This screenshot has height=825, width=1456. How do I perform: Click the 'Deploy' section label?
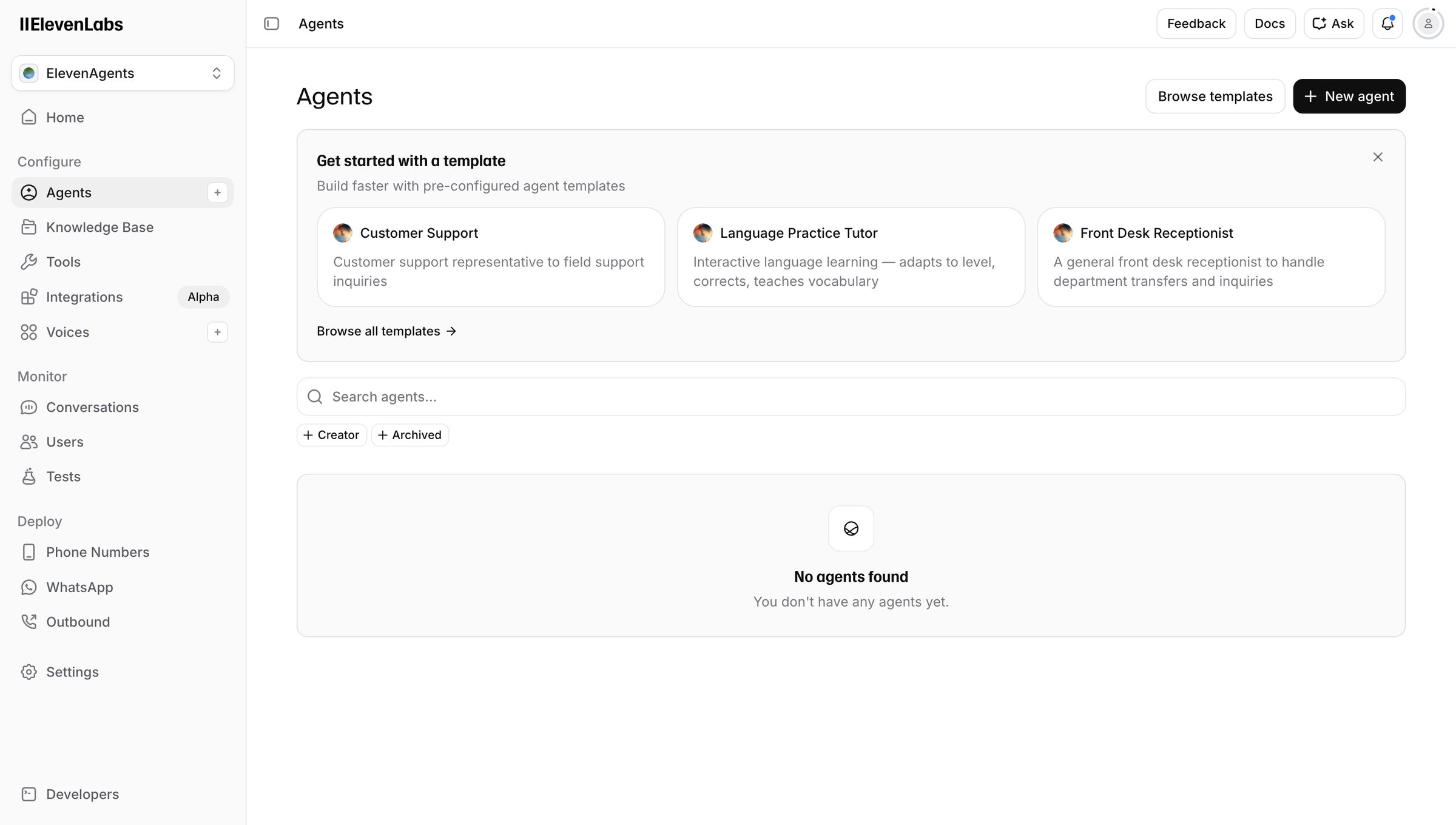click(39, 522)
